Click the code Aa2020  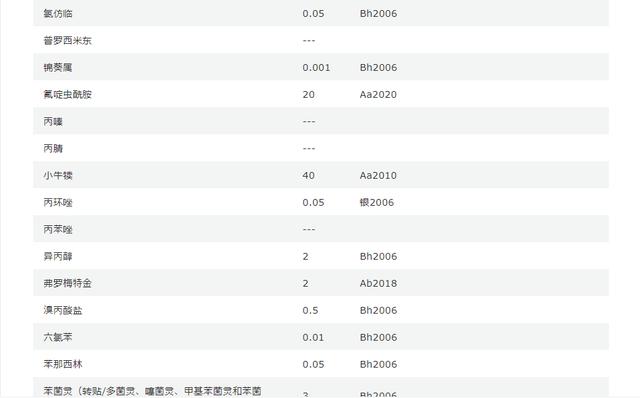point(378,94)
